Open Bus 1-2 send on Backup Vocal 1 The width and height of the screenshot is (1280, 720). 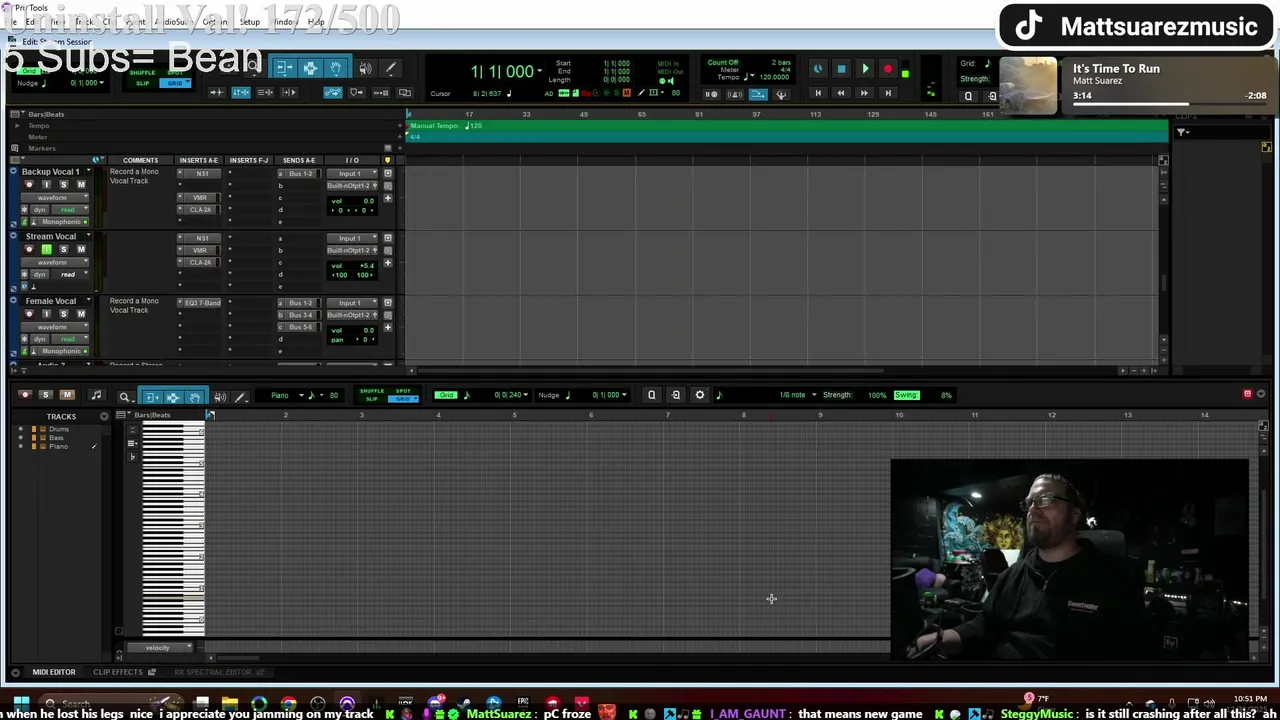point(299,173)
